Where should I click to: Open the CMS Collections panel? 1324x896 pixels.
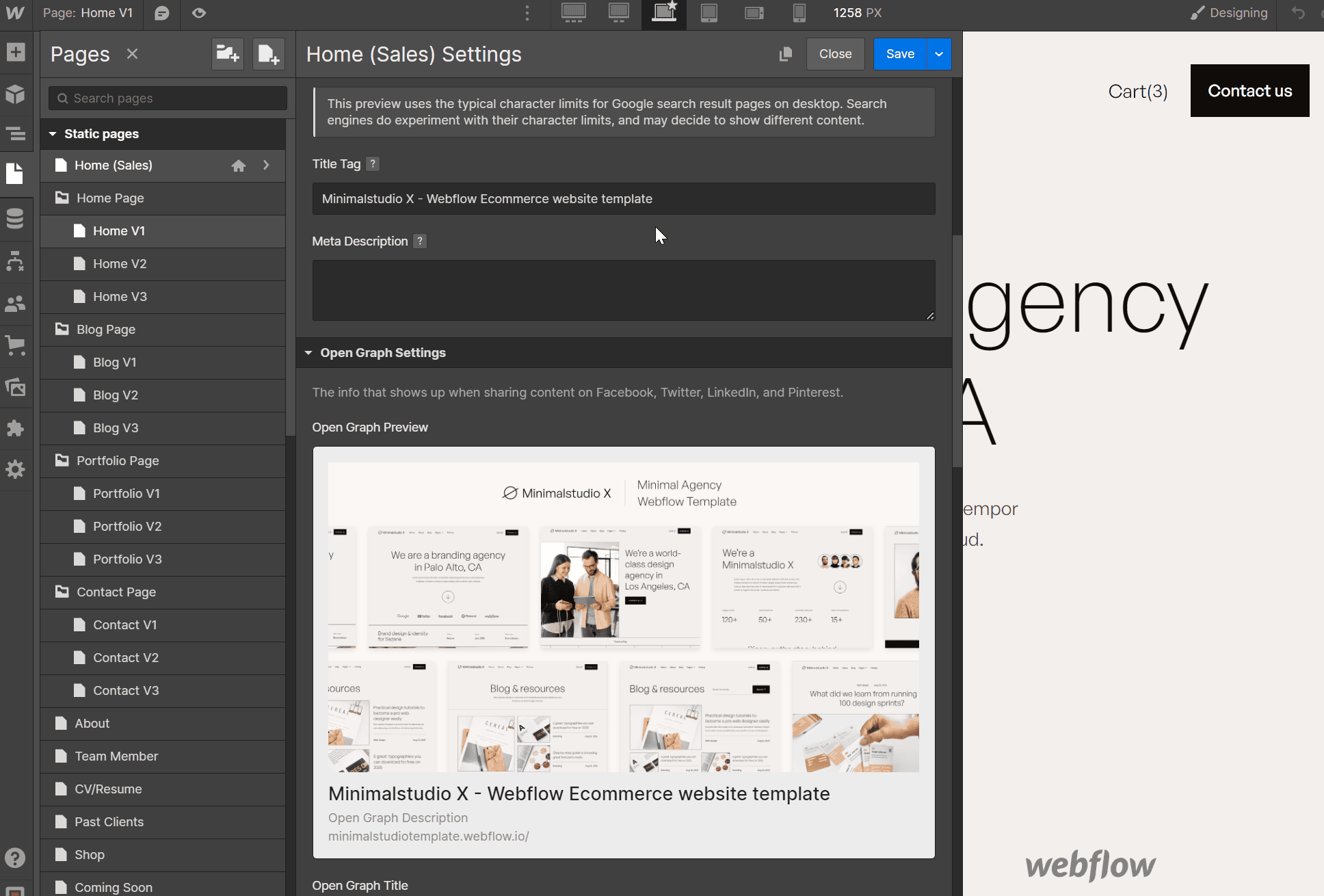15,219
